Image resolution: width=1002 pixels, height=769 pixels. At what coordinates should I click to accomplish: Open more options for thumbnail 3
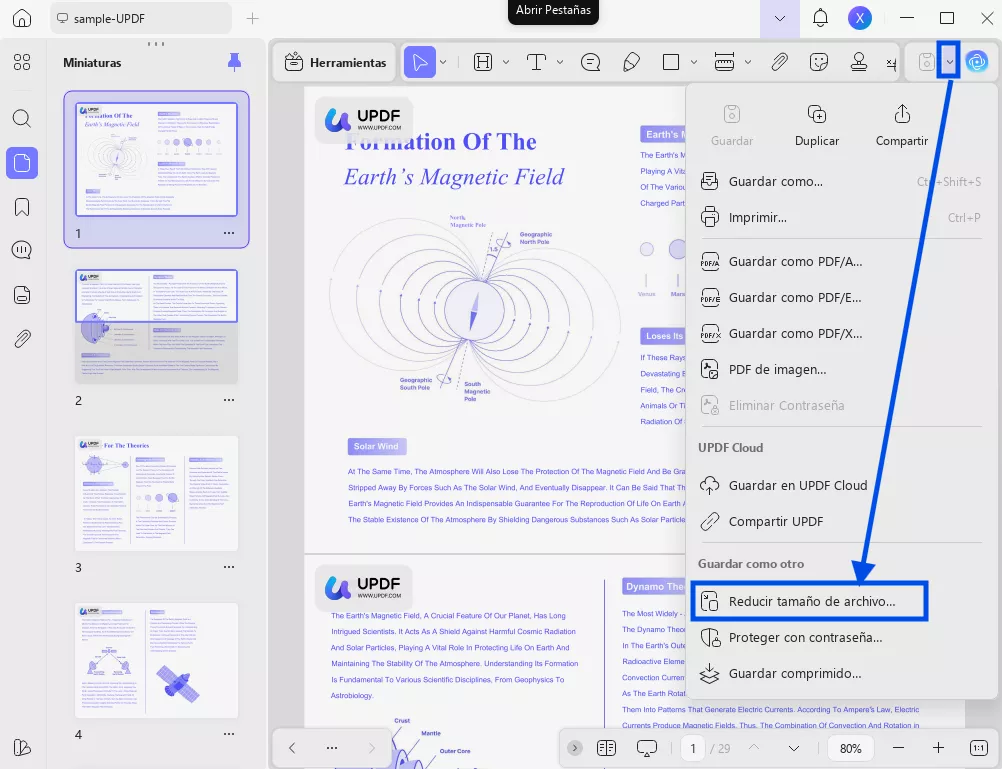coord(229,567)
